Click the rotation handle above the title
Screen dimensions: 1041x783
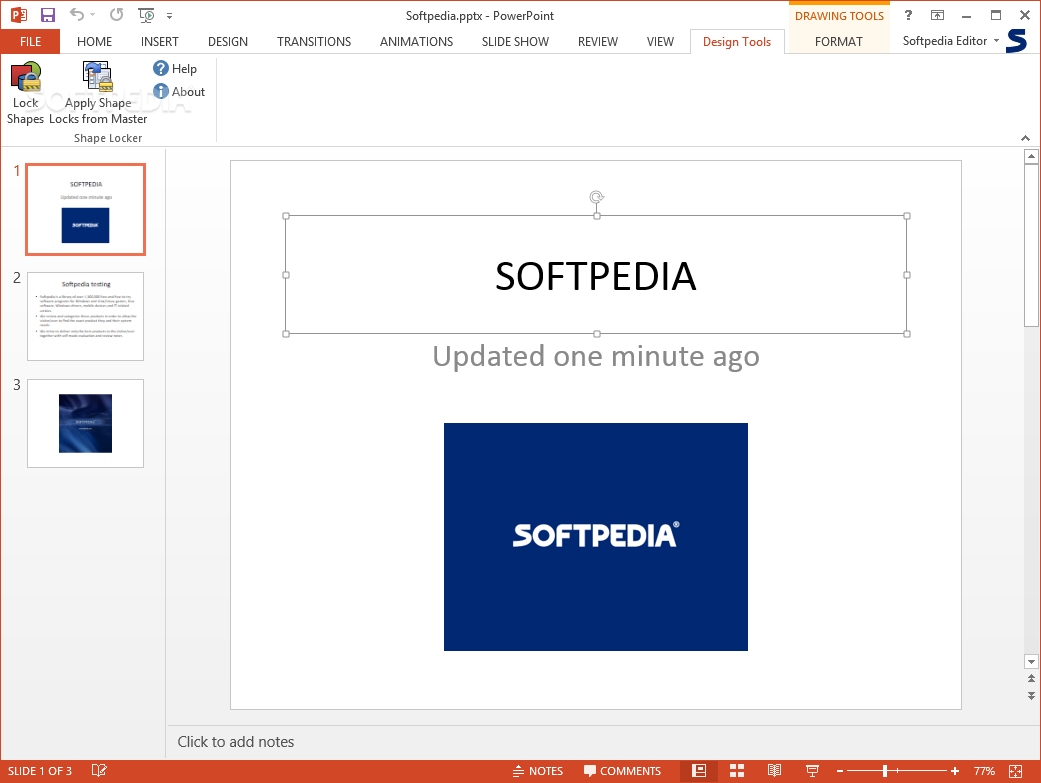tap(596, 197)
